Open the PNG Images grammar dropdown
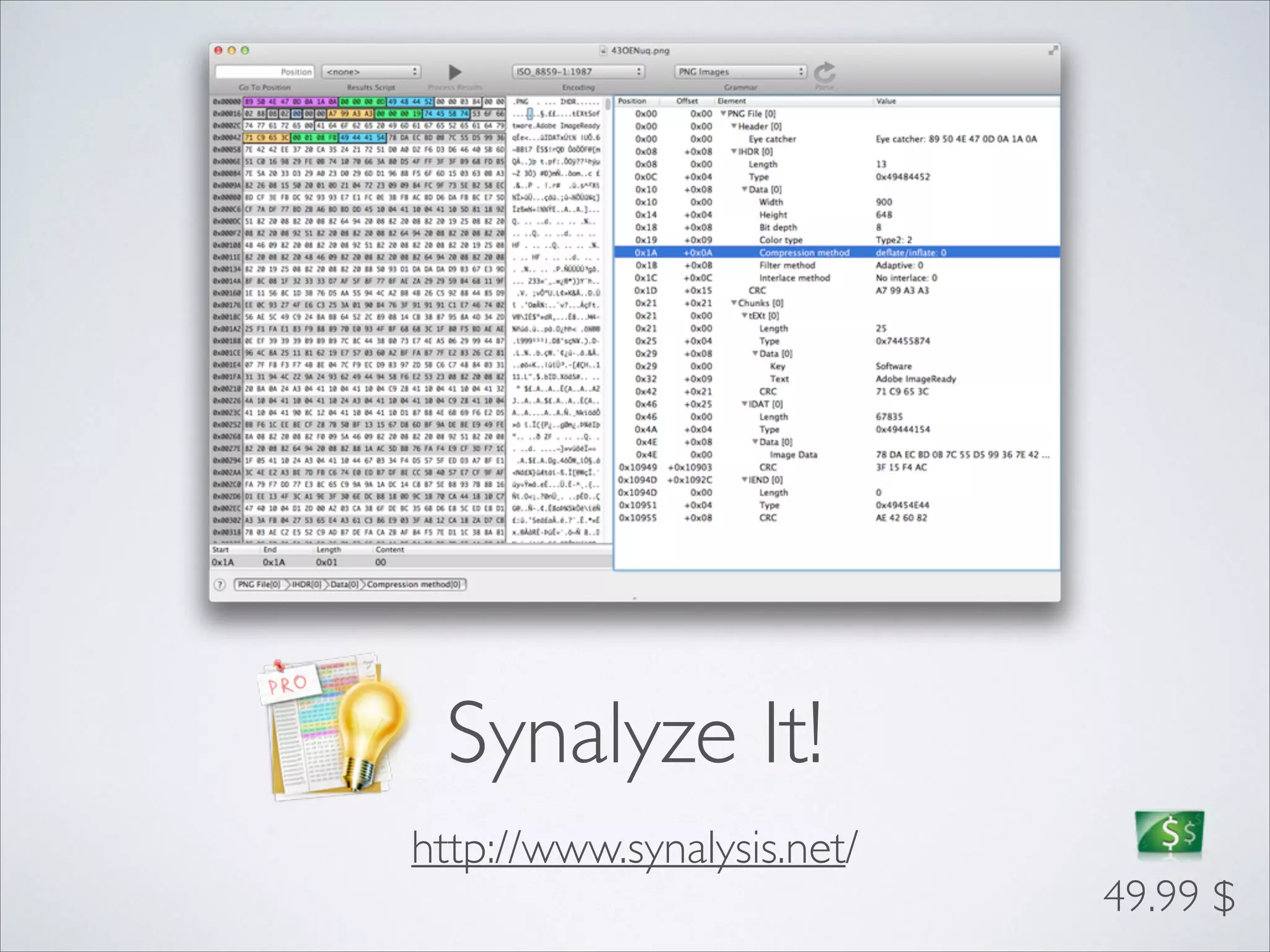 point(740,72)
